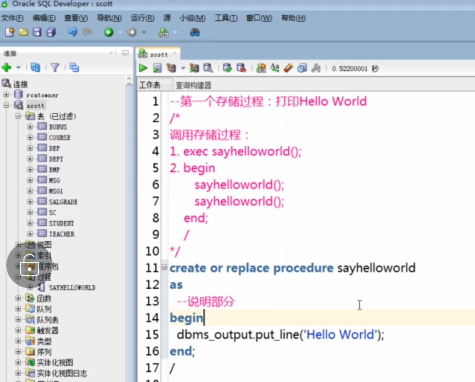The height and width of the screenshot is (382, 475).
Task: Click the green Back navigation button
Action: [x=109, y=32]
